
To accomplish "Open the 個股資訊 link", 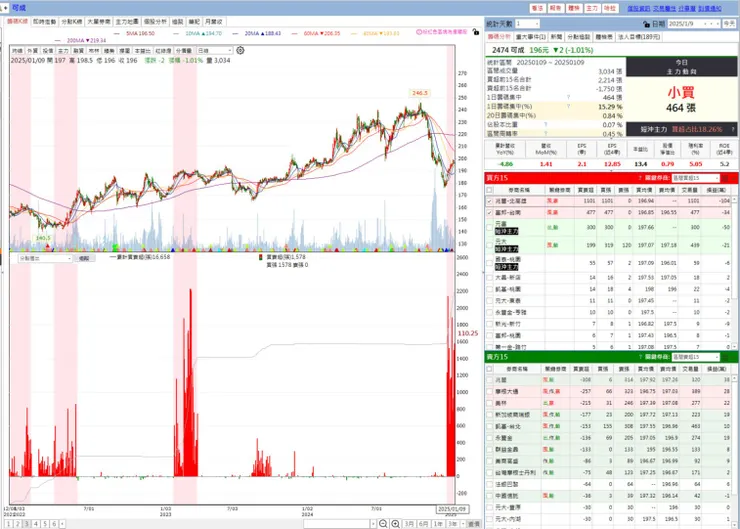I will (639, 8).
